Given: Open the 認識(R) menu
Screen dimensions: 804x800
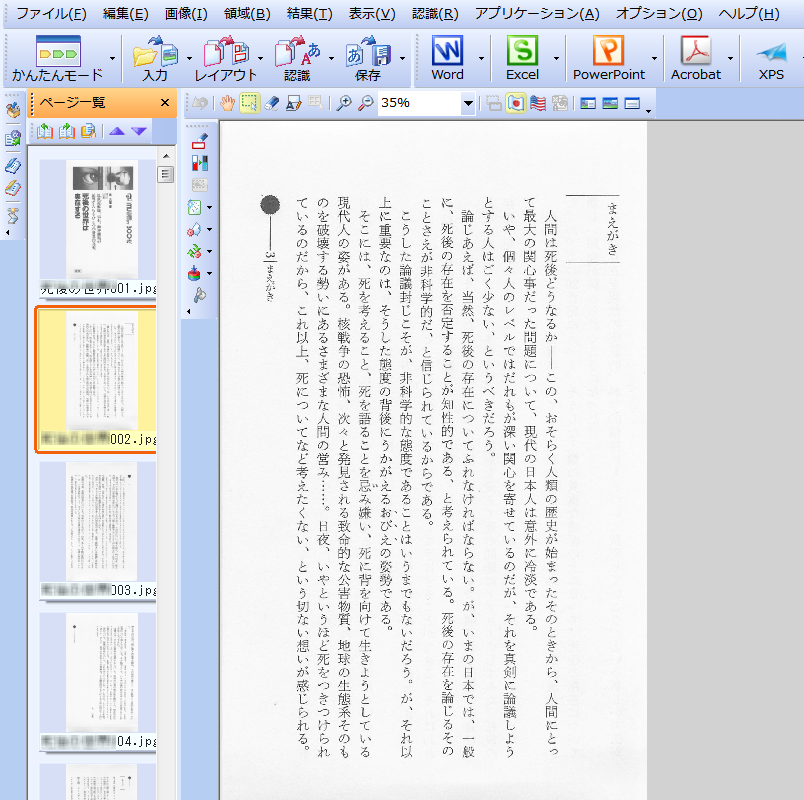Looking at the screenshot, I should (x=435, y=14).
